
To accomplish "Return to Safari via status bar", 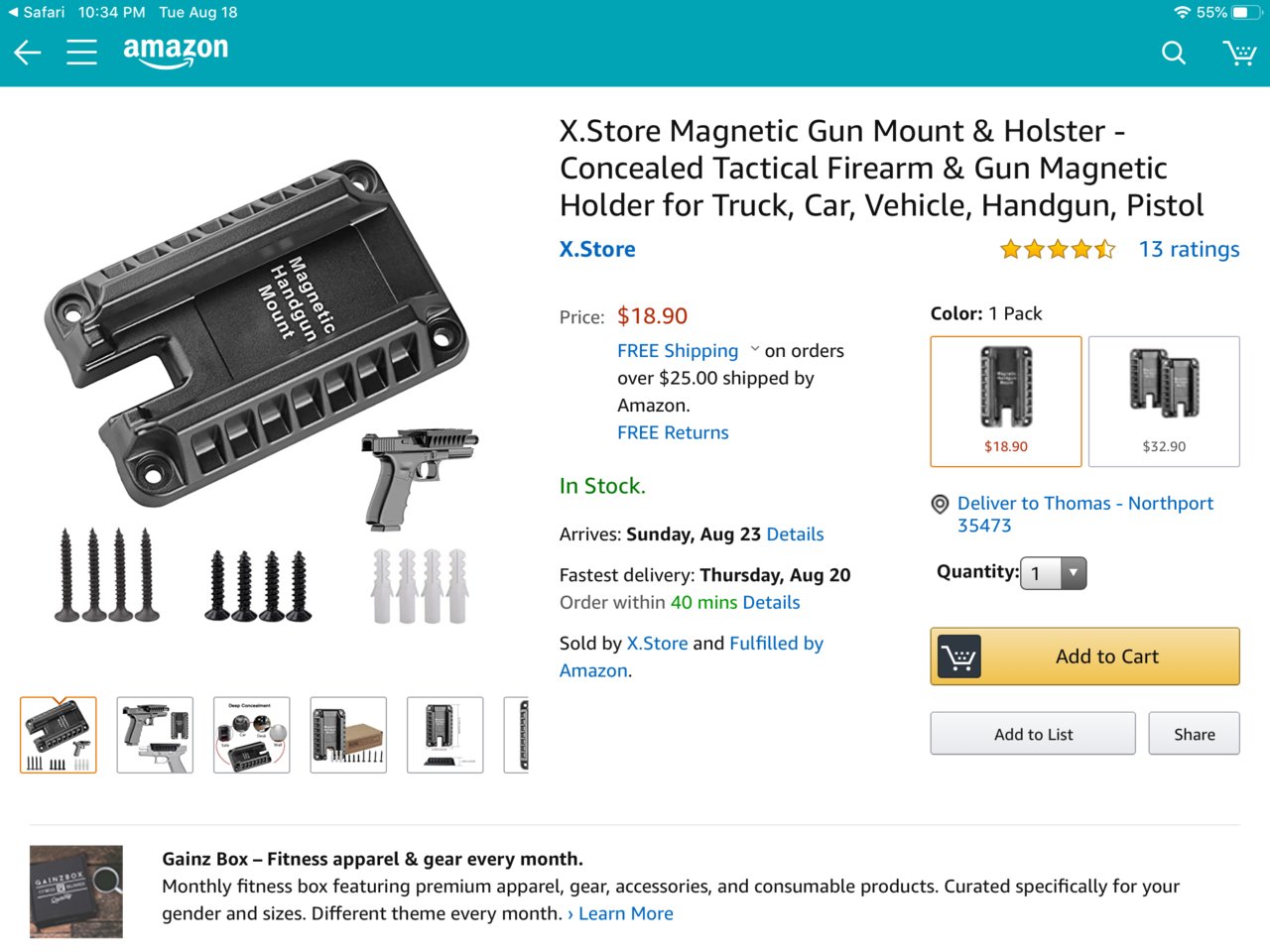I will (36, 12).
